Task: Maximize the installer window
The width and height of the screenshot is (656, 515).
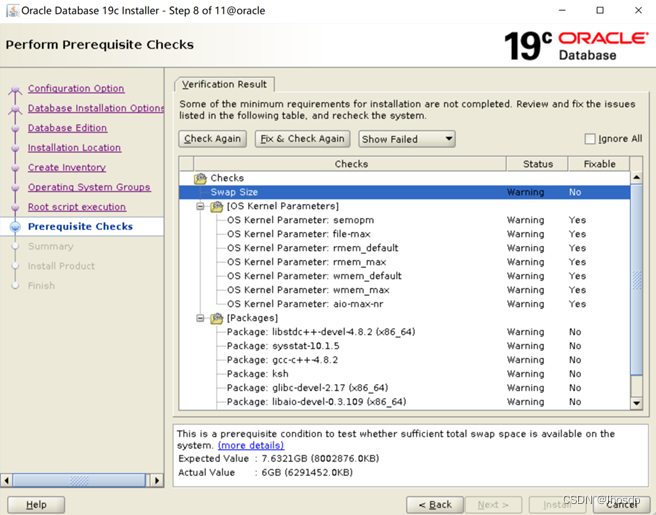Action: (x=600, y=10)
